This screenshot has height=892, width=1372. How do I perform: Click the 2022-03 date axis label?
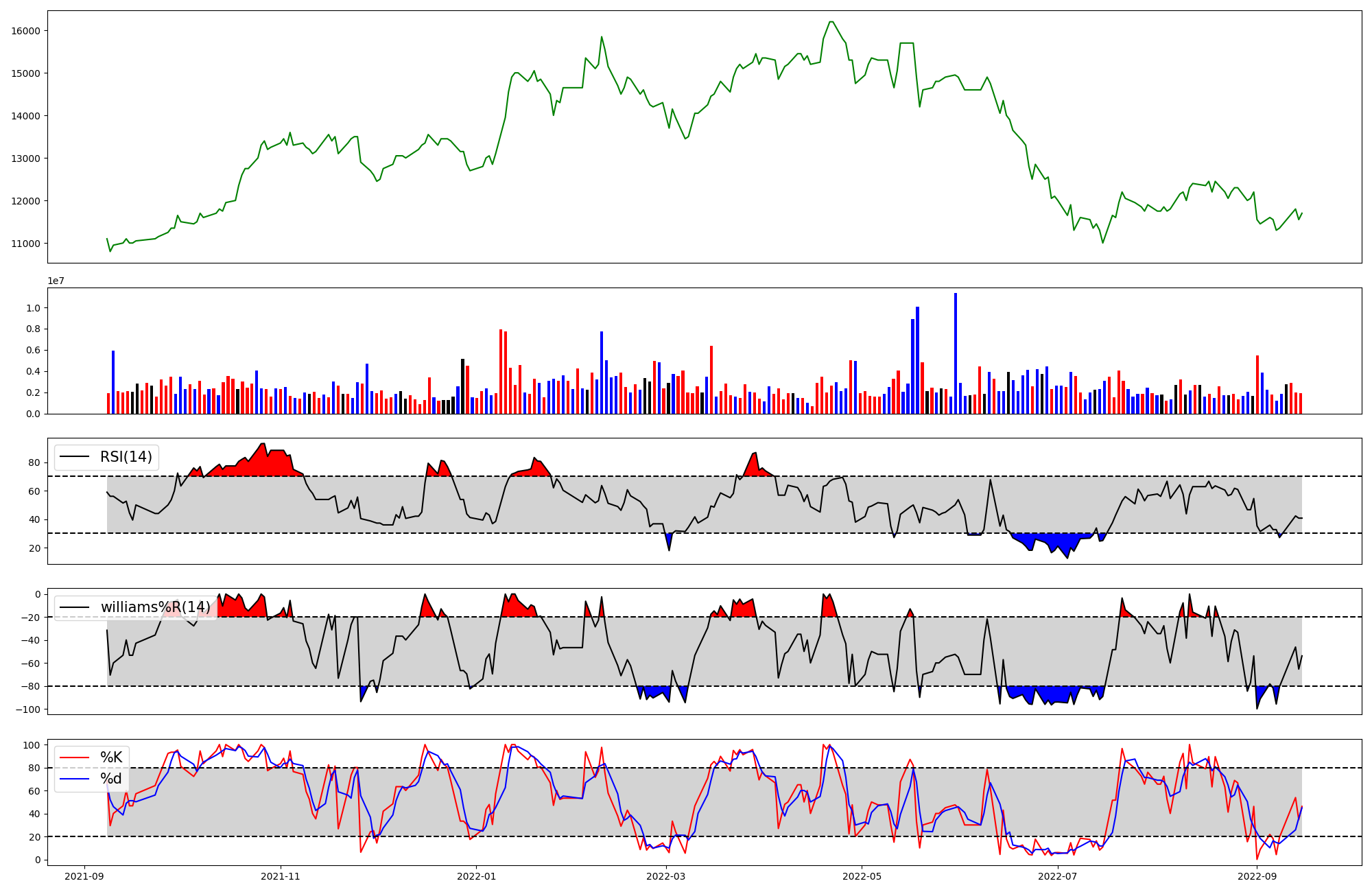pyautogui.click(x=666, y=876)
